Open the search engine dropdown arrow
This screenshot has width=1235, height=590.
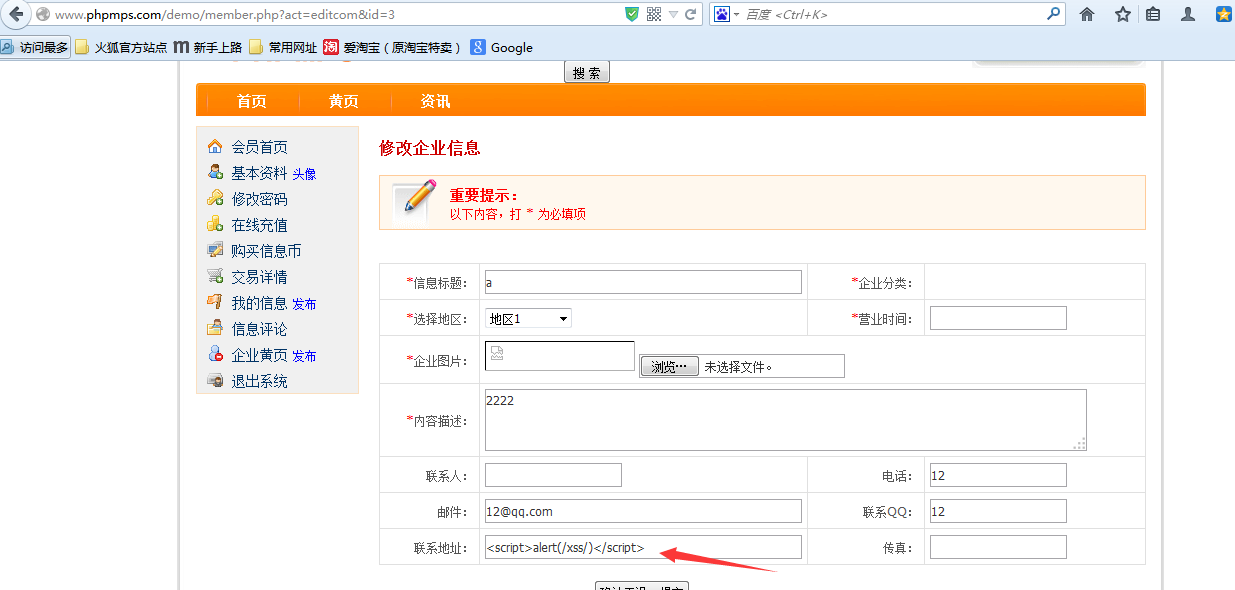[x=737, y=14]
